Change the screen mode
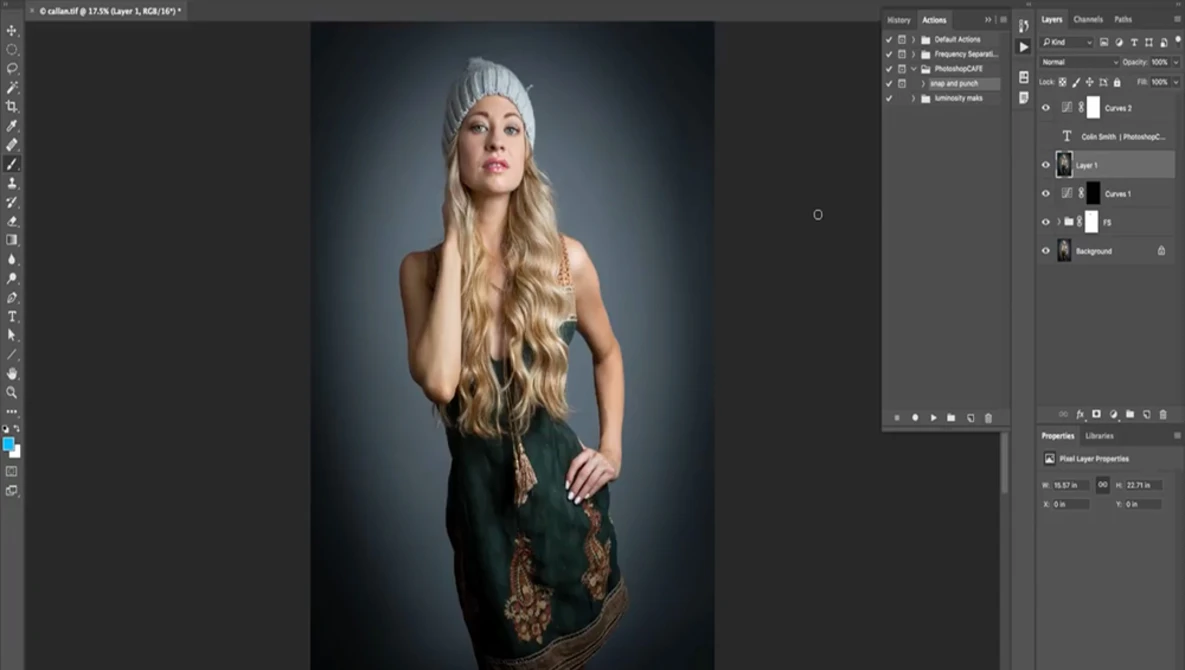This screenshot has width=1185, height=670. 12,491
